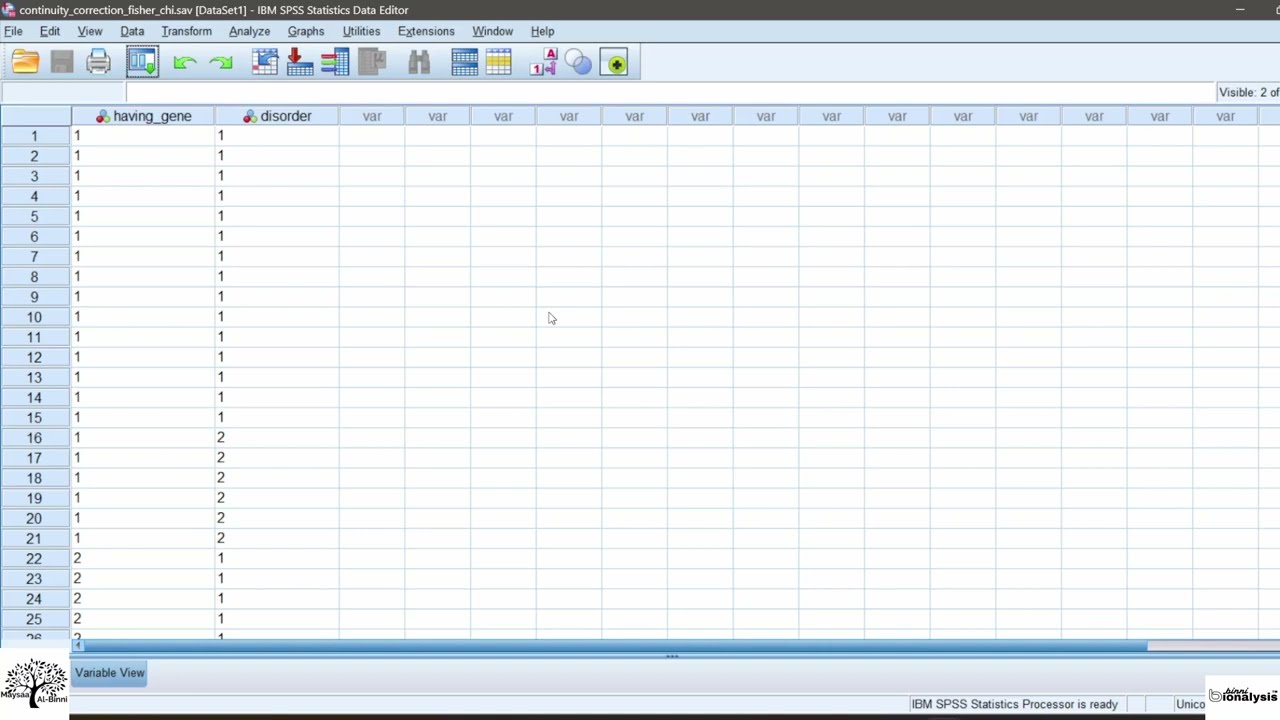Click the yellow-banded Select Cases grid icon
This screenshot has width=1280, height=720.
pyautogui.click(x=498, y=63)
